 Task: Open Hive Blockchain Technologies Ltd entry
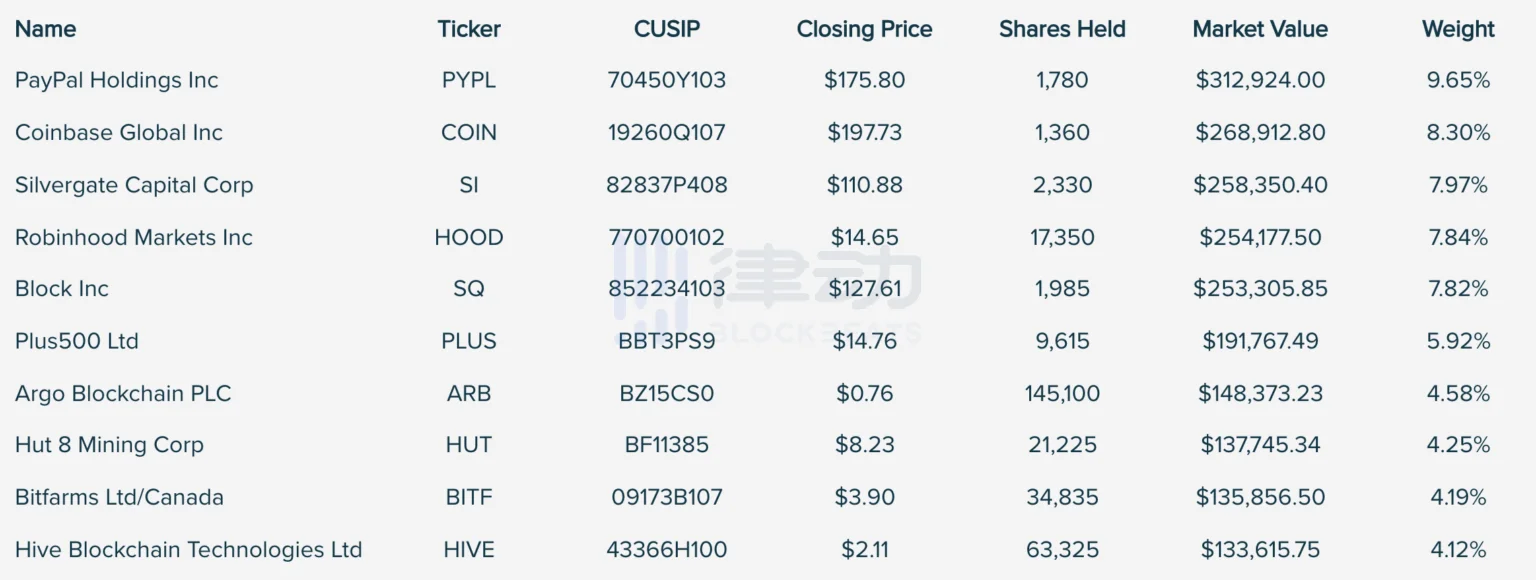tap(188, 549)
